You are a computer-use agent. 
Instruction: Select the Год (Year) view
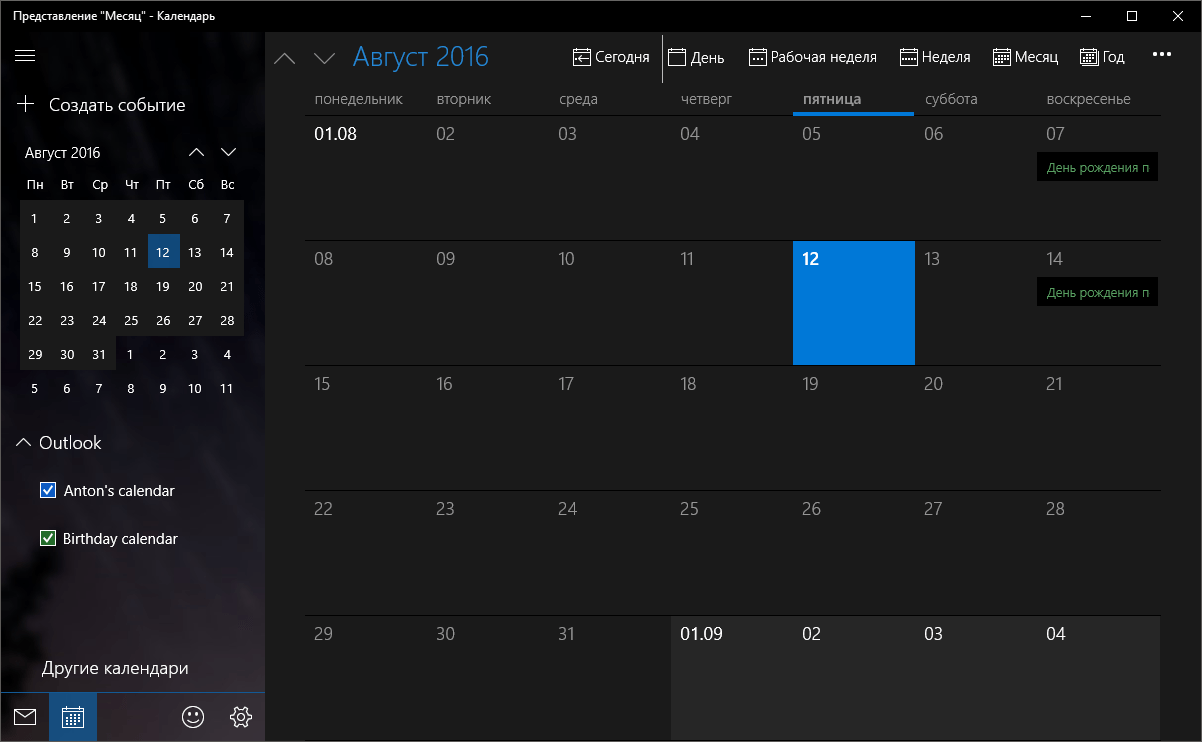(x=1102, y=57)
